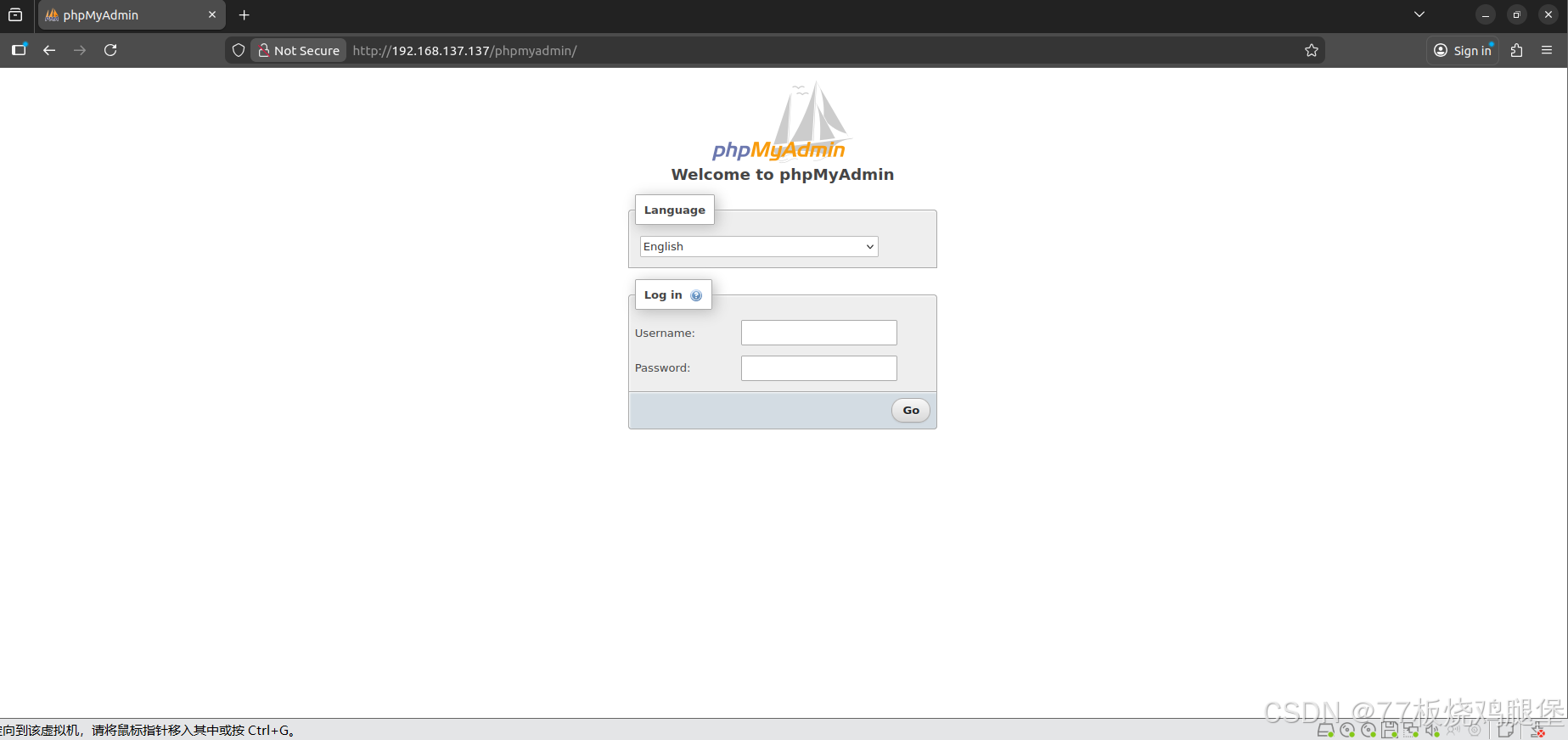Bookmark this page with star icon
Viewport: 1568px width, 740px height.
pos(1312,50)
